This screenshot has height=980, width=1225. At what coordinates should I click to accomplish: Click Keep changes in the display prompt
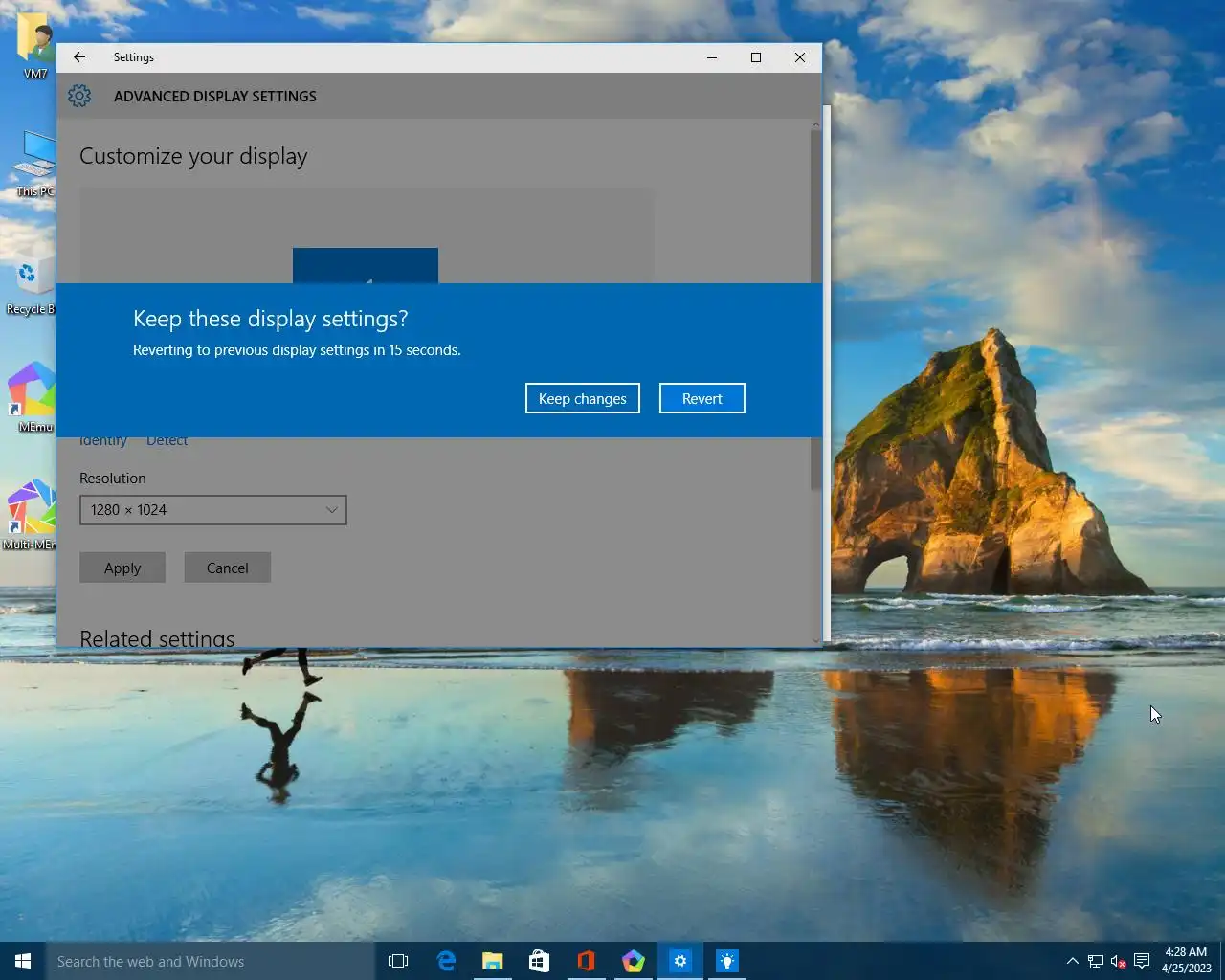tap(582, 398)
